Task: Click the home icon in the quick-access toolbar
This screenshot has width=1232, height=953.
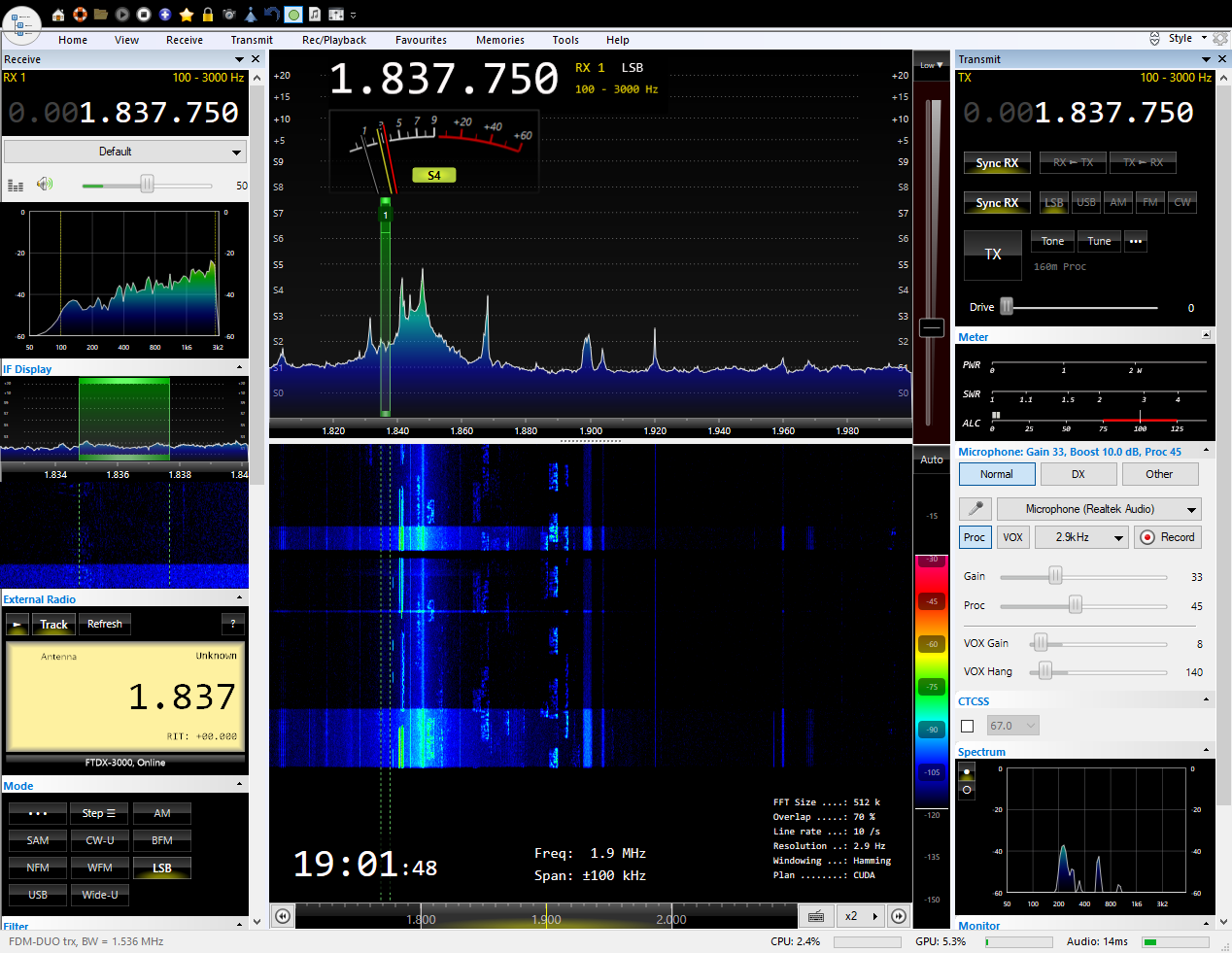Action: (x=58, y=15)
